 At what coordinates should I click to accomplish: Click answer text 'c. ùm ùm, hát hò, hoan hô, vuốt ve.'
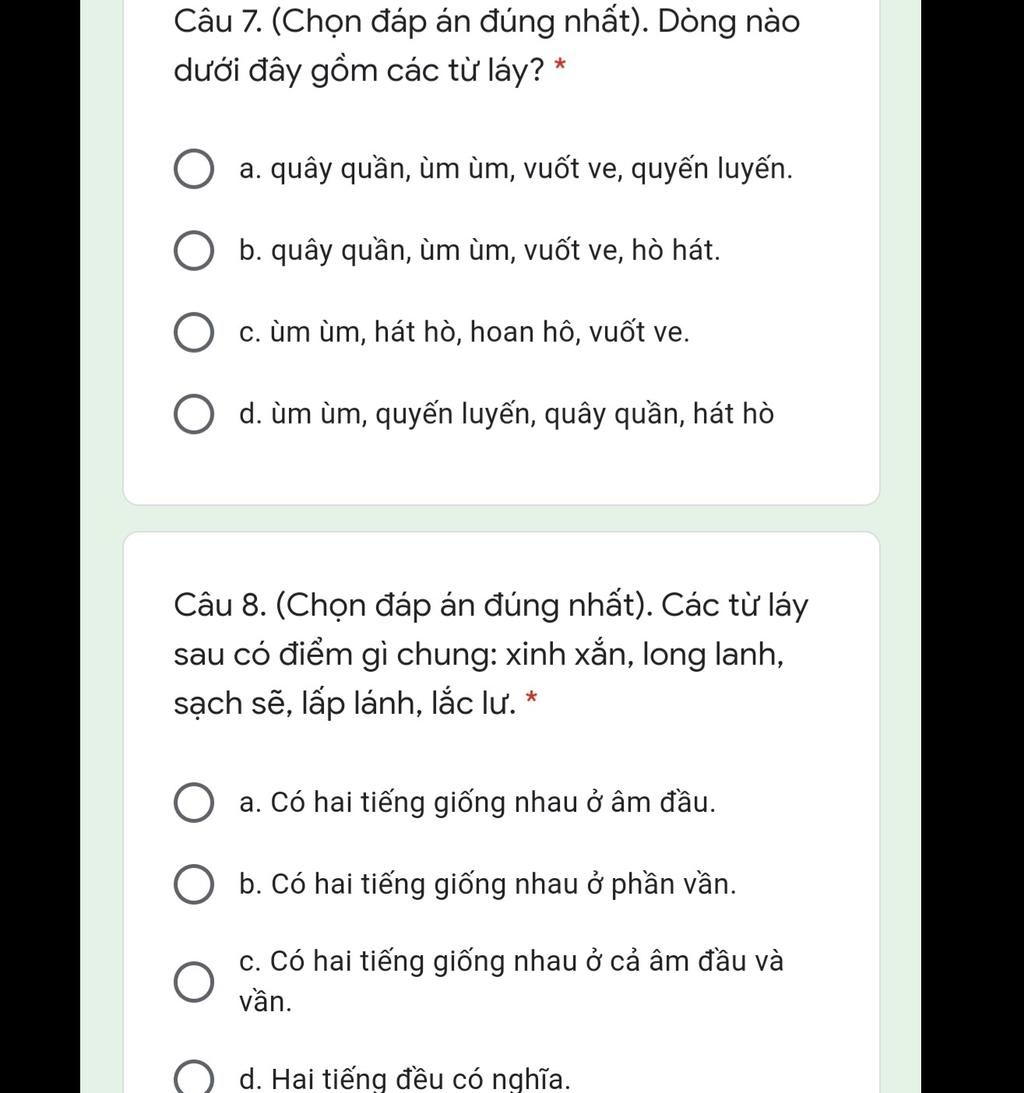pyautogui.click(x=464, y=333)
